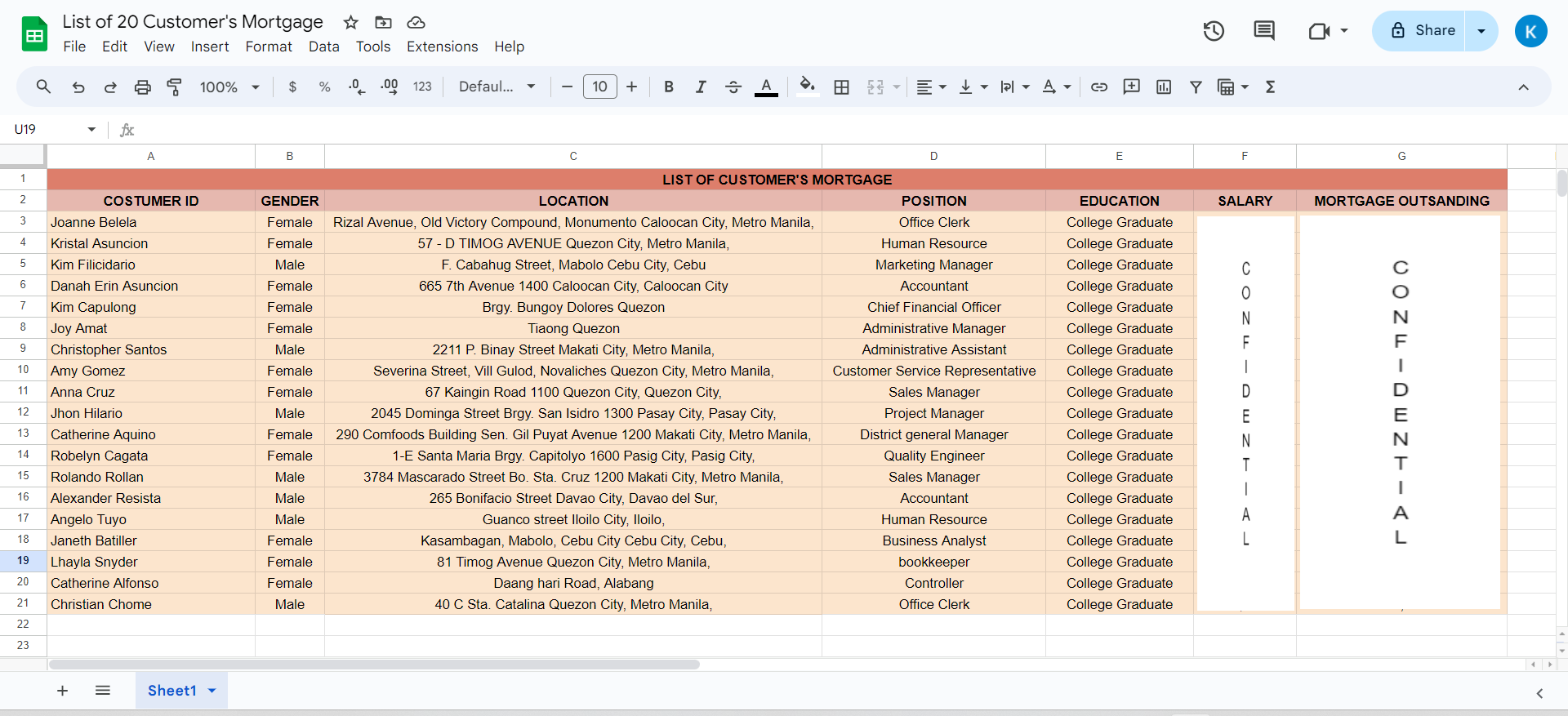The height and width of the screenshot is (716, 1568).
Task: Open the Insert menu
Action: click(x=210, y=47)
